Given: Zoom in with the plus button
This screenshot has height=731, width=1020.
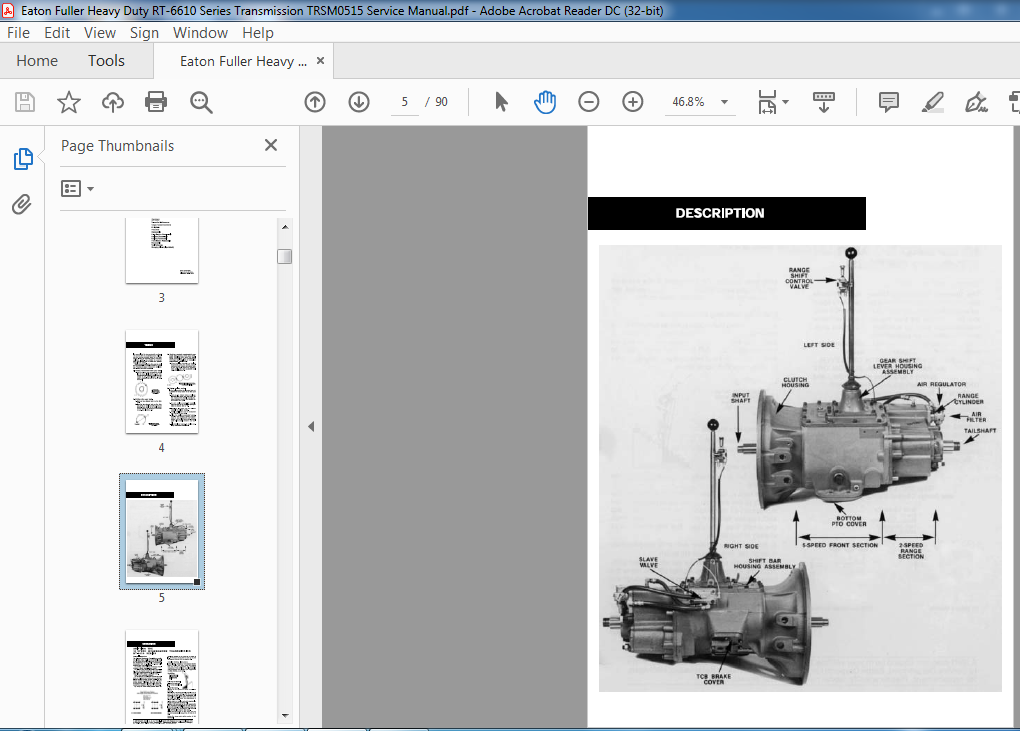Looking at the screenshot, I should tap(632, 101).
